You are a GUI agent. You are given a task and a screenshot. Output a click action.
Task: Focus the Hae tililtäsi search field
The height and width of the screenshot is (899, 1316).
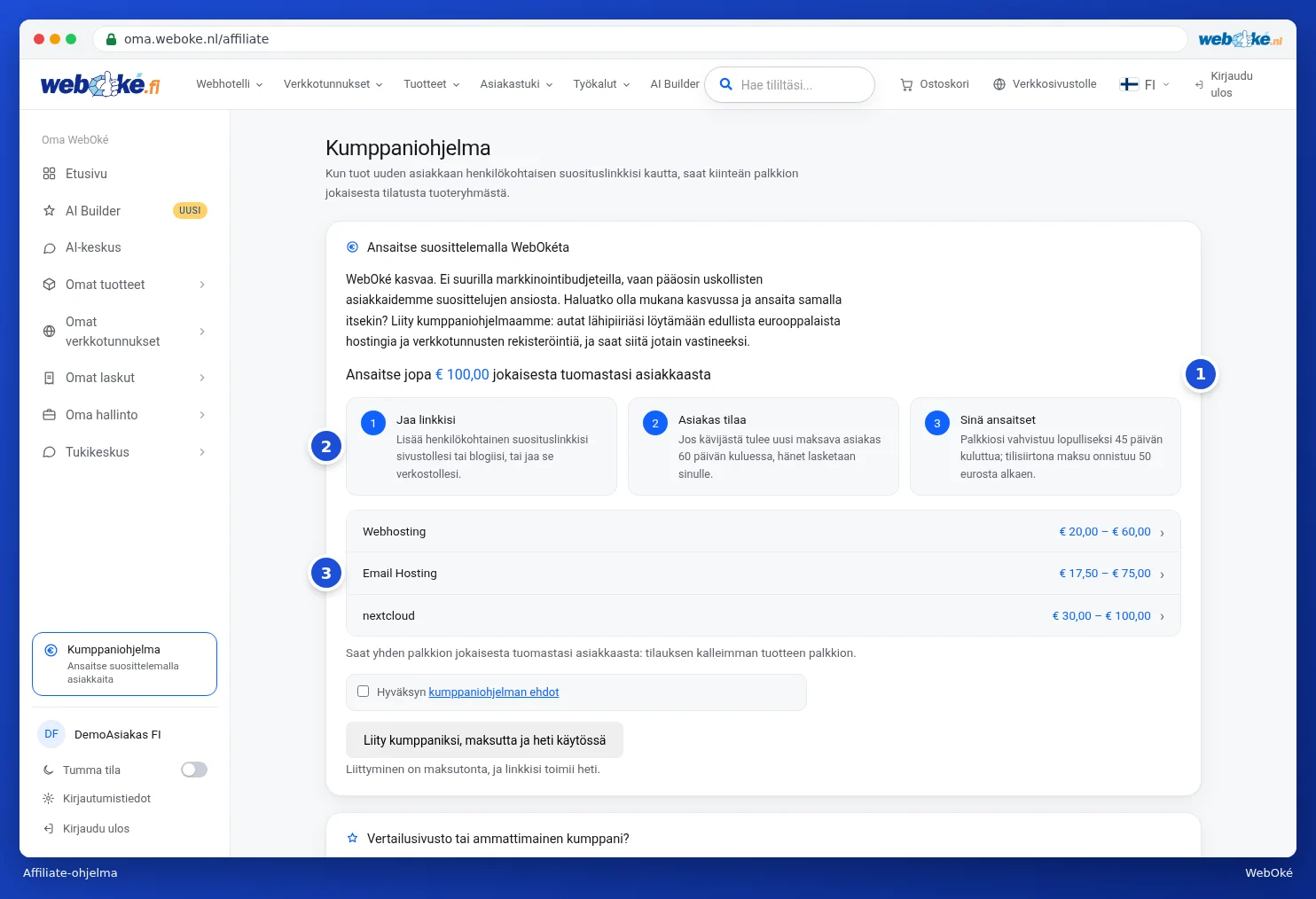[x=789, y=84]
